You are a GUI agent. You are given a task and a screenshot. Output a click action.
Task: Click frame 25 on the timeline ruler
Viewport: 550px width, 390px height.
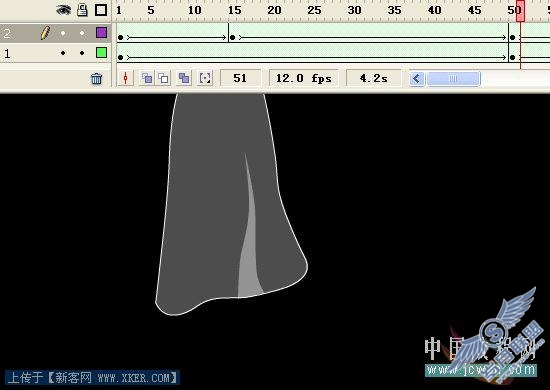(x=314, y=10)
